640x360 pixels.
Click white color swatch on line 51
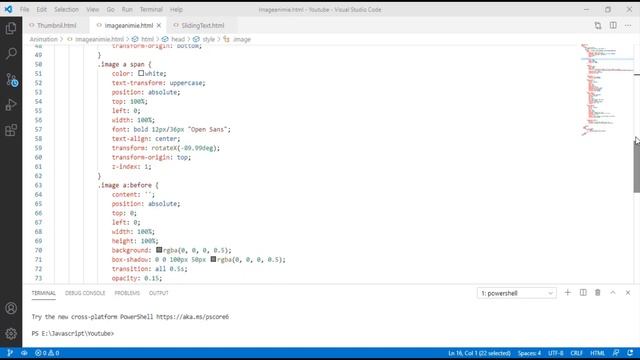click(141, 73)
